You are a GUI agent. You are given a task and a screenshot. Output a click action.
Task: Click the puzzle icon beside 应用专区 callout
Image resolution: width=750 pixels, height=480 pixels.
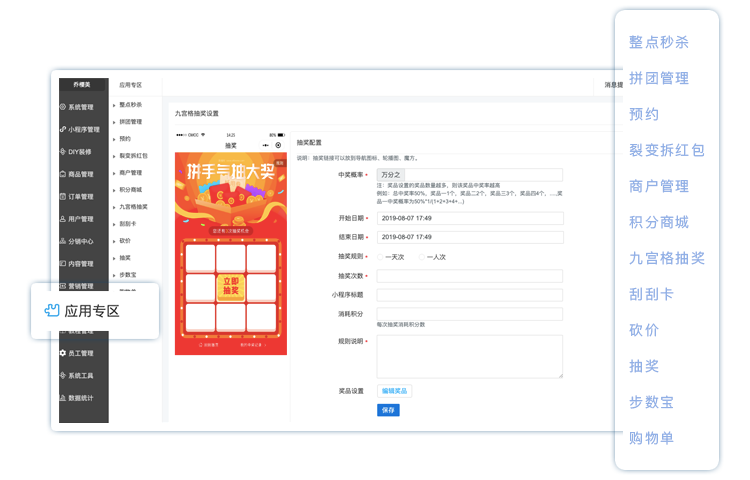coord(52,311)
